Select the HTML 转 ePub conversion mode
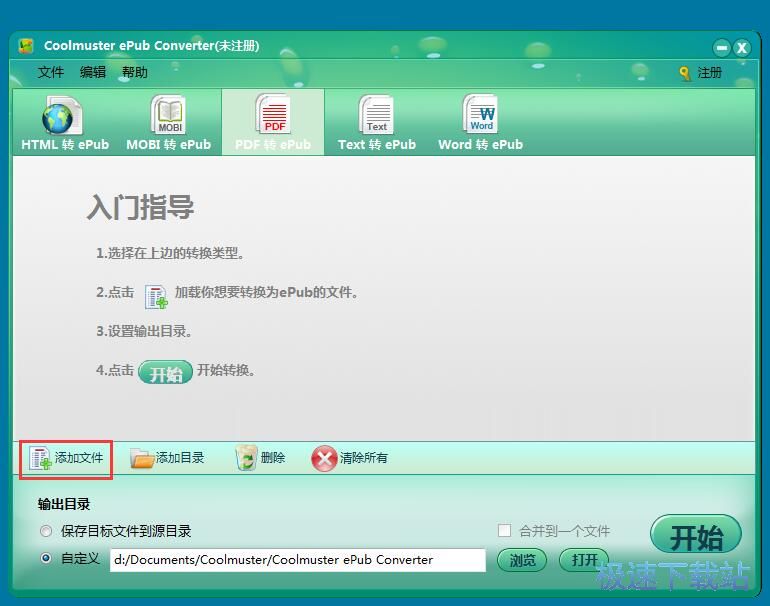Screen dimensions: 770x606 [65, 123]
